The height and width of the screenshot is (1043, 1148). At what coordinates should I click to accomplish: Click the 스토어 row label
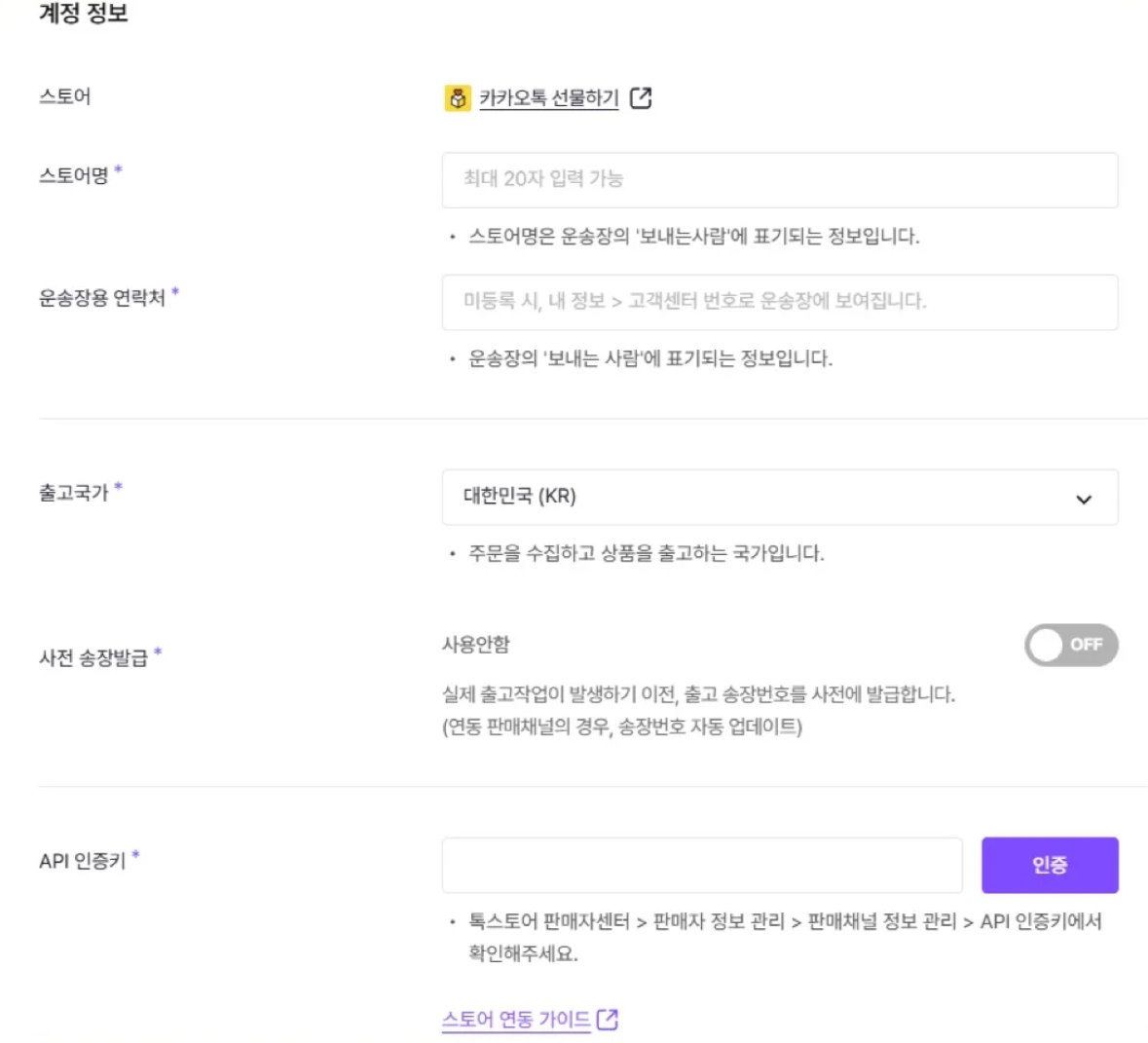tap(65, 96)
